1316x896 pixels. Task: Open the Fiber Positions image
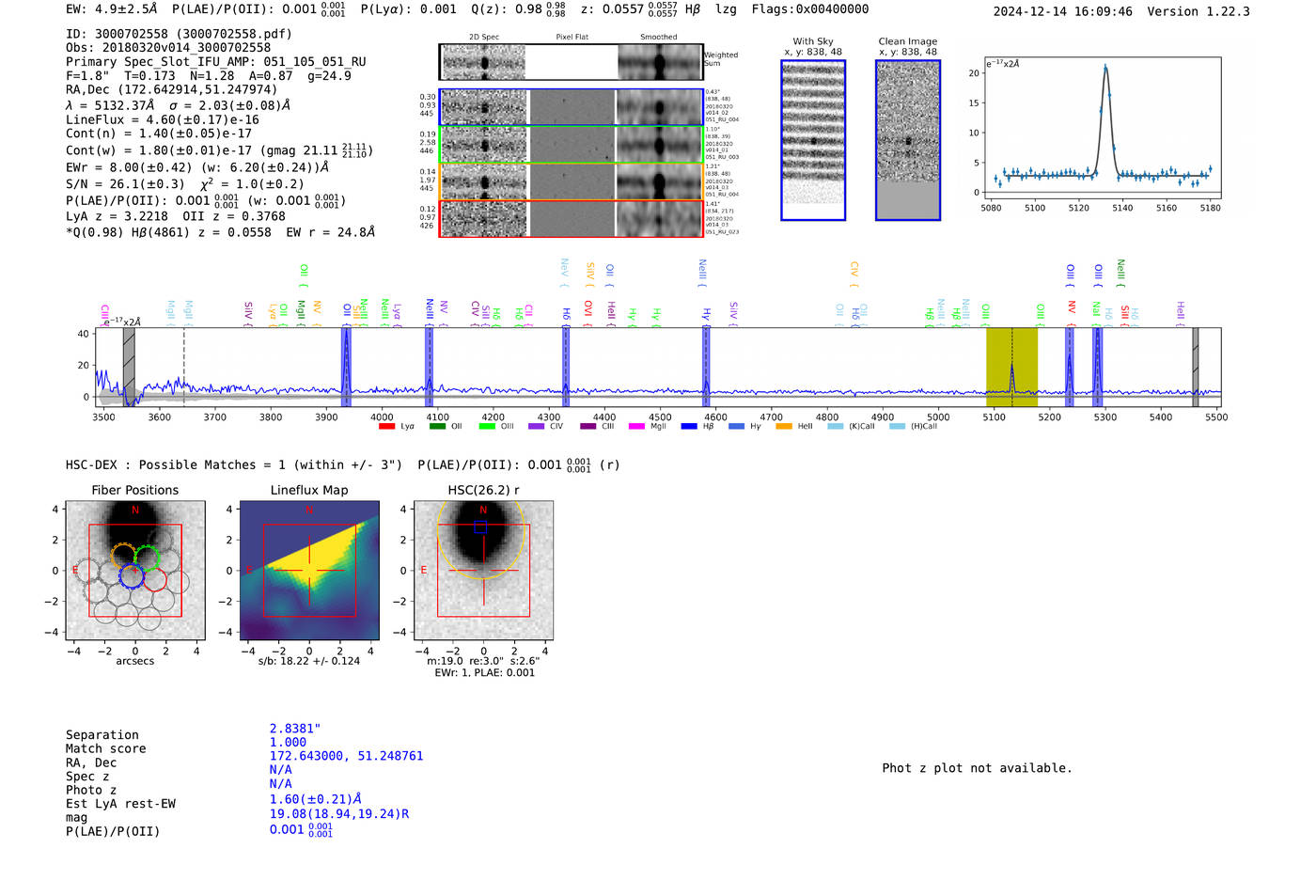[135, 571]
